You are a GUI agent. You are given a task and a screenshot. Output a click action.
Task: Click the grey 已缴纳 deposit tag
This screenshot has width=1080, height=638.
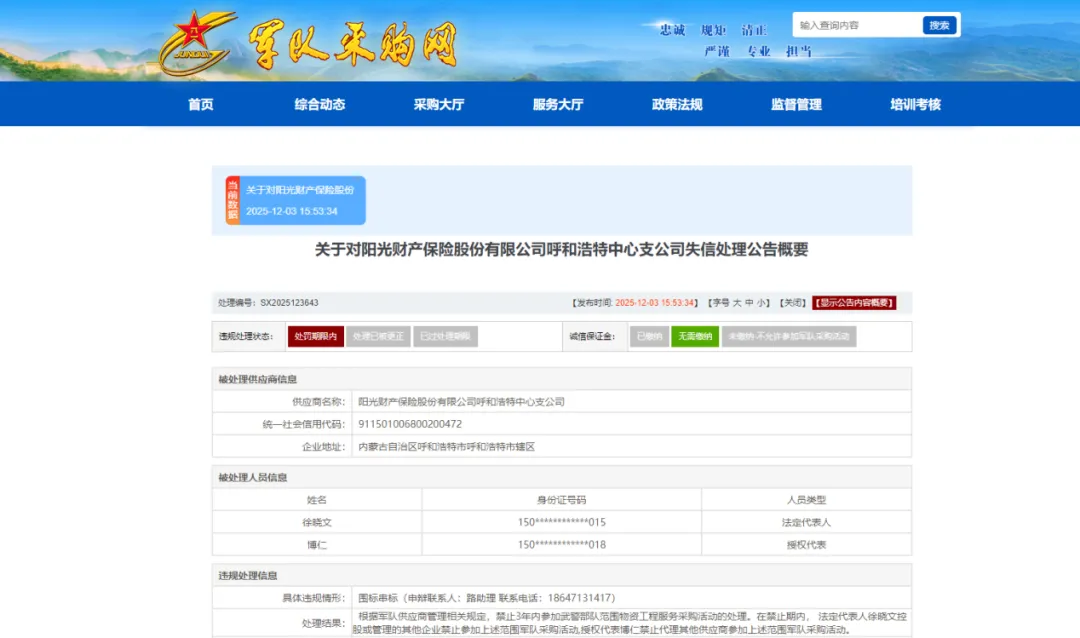click(650, 336)
